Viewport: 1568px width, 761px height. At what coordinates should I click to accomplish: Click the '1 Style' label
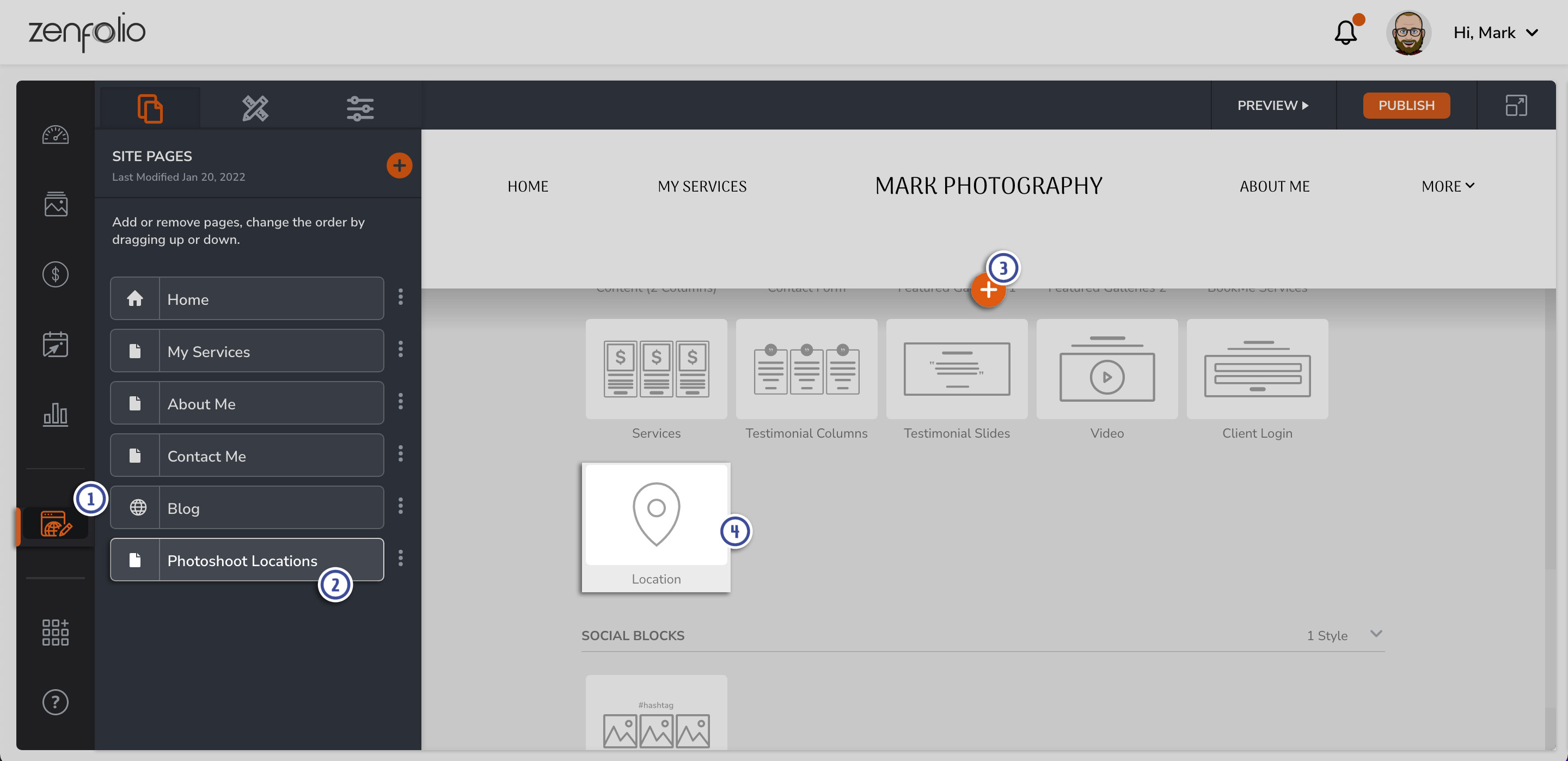pos(1327,636)
